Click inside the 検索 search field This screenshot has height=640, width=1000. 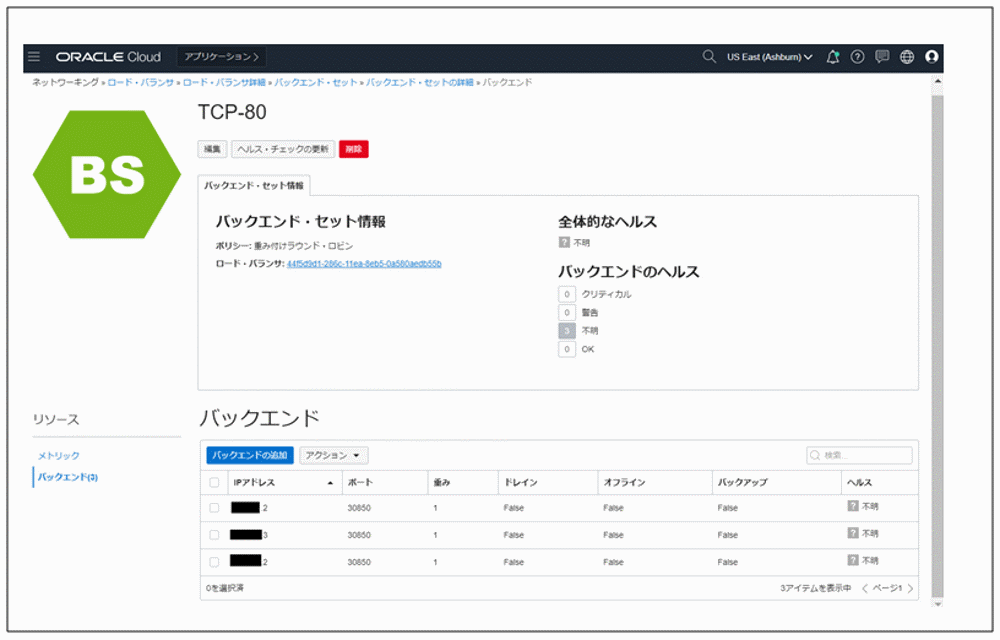tap(860, 455)
